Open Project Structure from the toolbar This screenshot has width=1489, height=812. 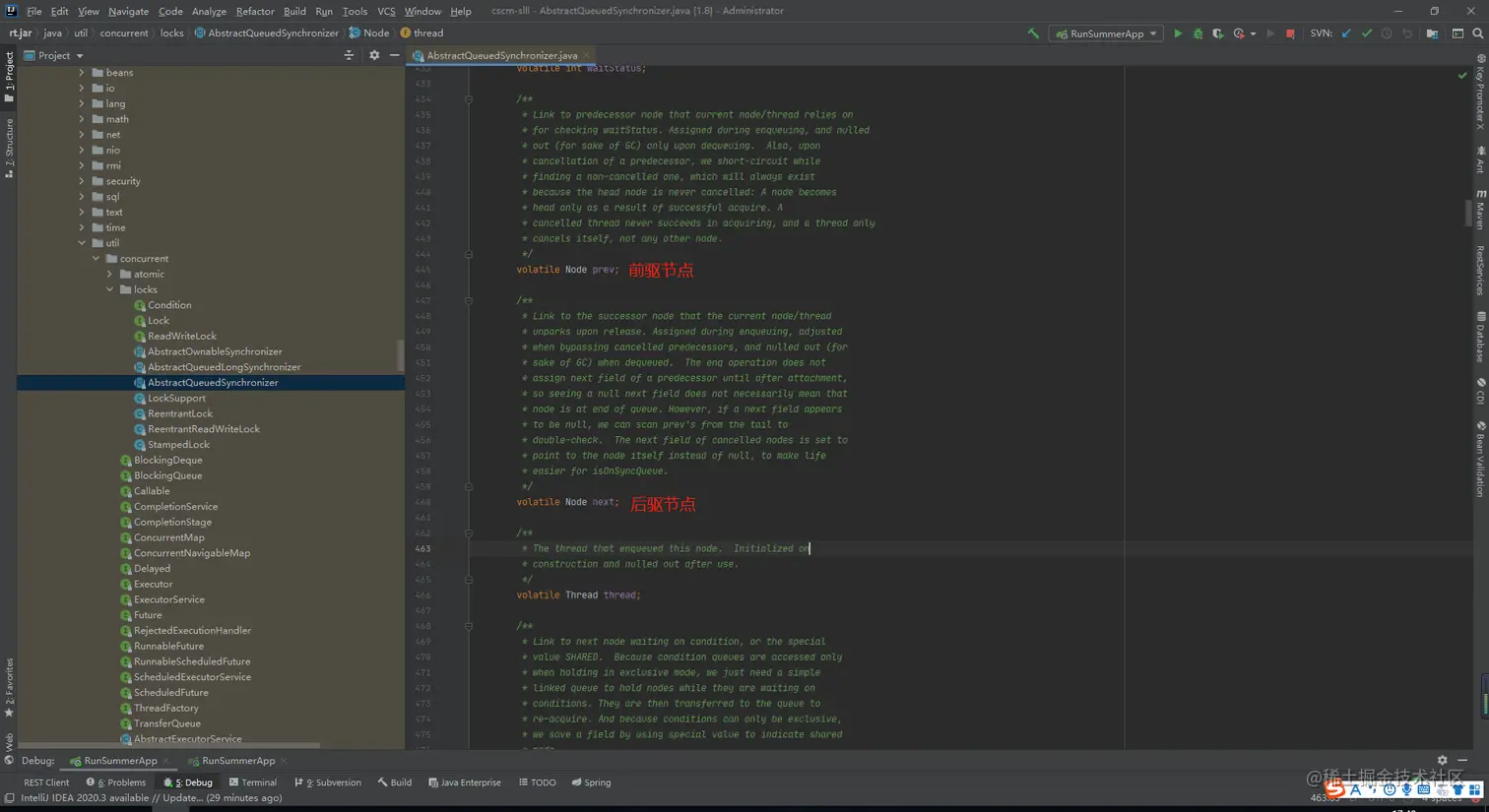(x=1432, y=33)
